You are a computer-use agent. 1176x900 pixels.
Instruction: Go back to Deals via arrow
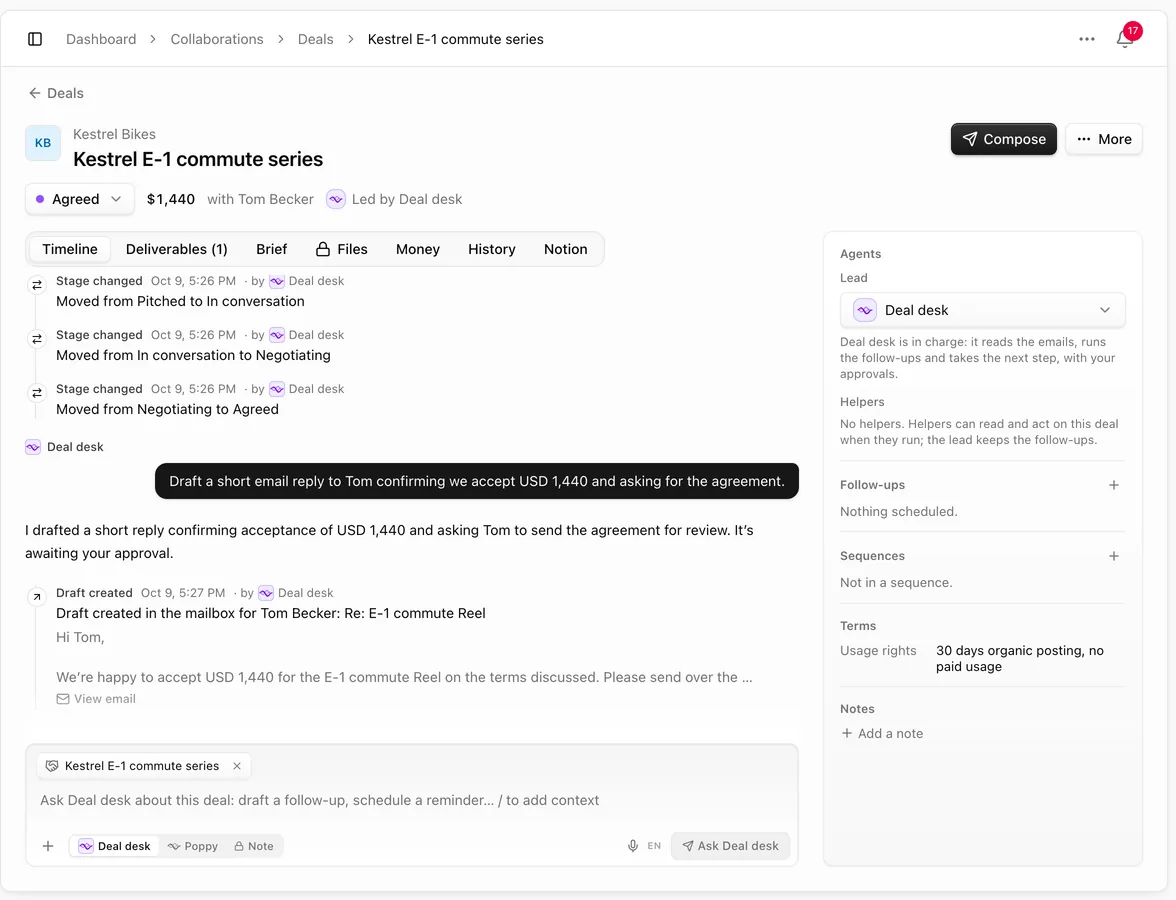pyautogui.click(x=56, y=93)
